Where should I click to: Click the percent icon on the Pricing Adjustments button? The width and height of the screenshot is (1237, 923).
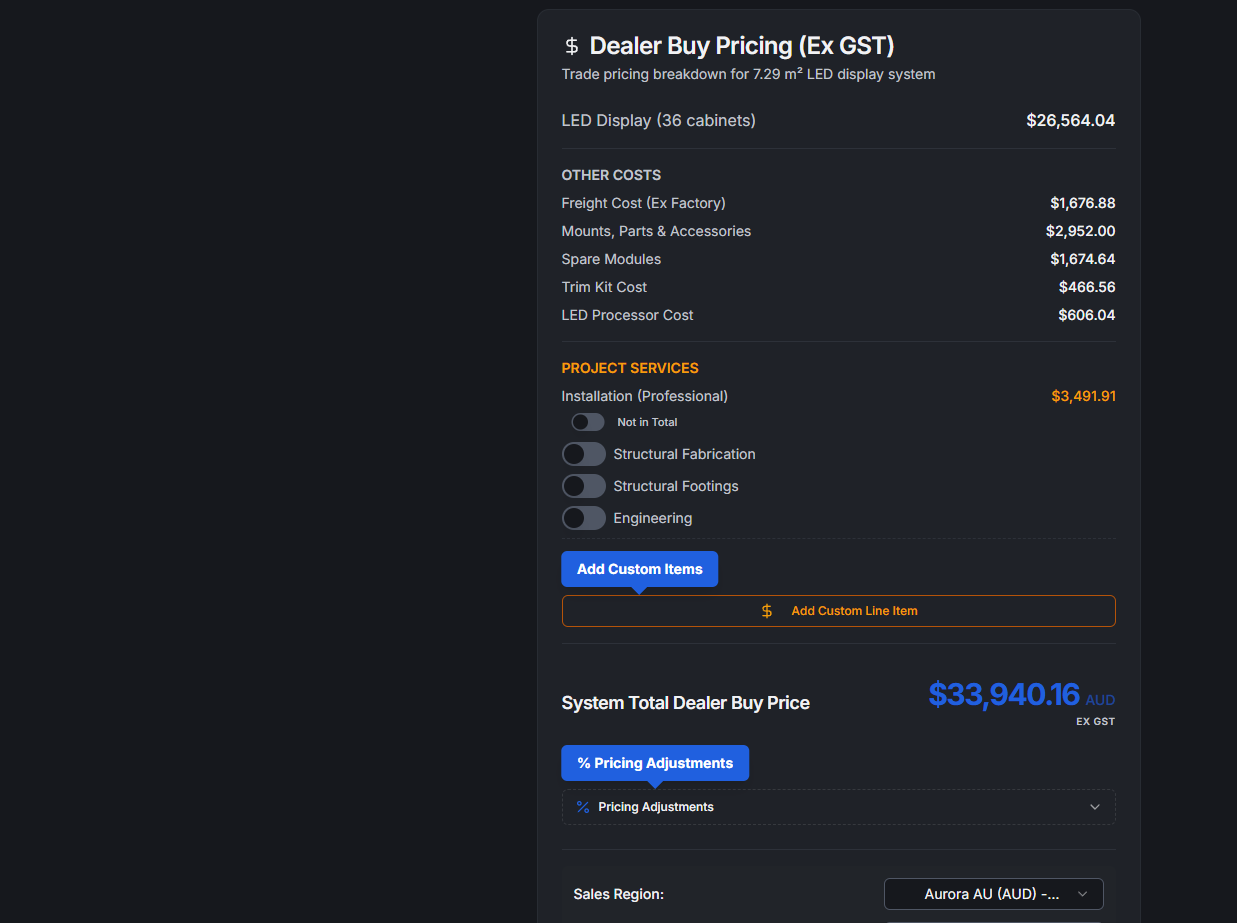tap(582, 763)
